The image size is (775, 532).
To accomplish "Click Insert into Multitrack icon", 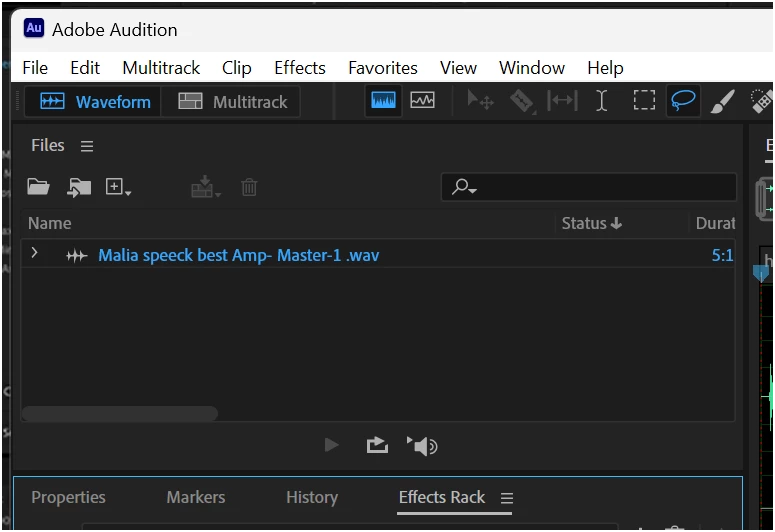I will coord(206,187).
